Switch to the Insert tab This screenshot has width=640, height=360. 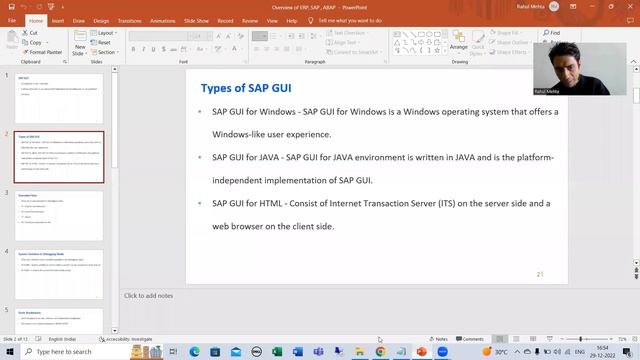click(x=58, y=20)
